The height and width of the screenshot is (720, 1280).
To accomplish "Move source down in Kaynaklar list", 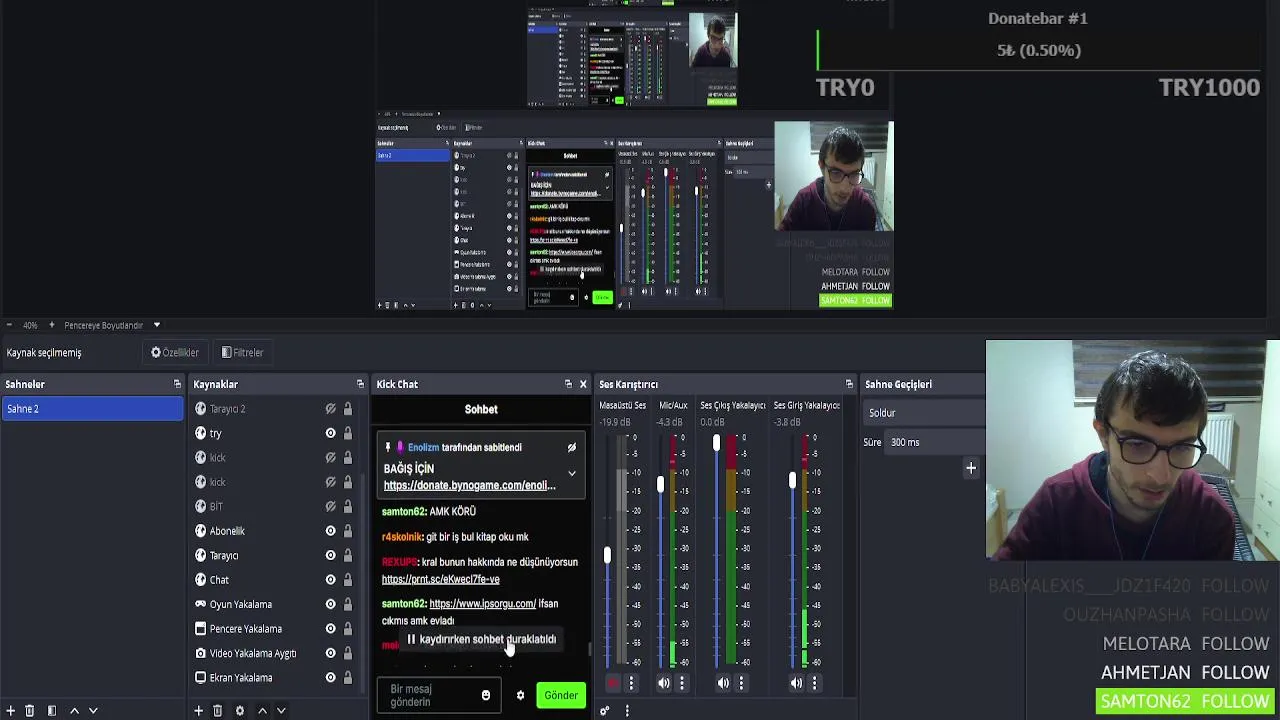I will click(x=281, y=710).
